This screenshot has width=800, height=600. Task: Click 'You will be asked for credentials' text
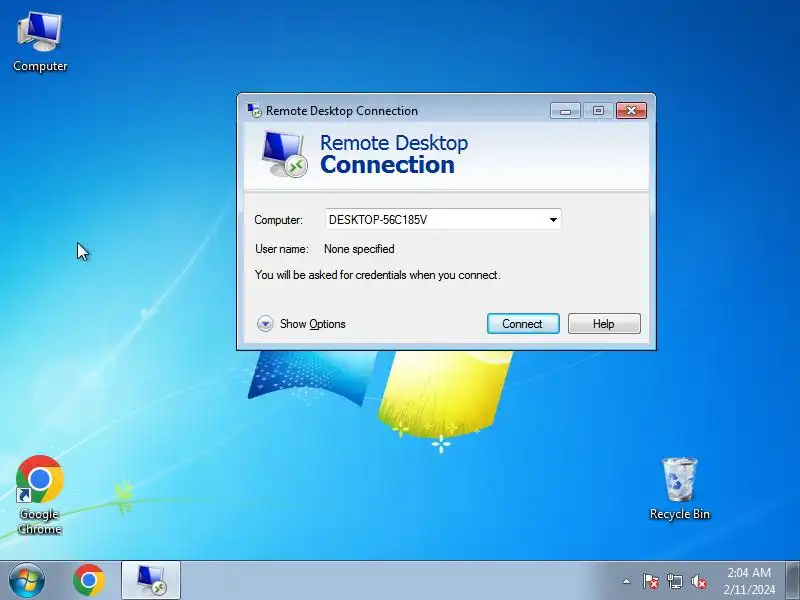(x=378, y=275)
